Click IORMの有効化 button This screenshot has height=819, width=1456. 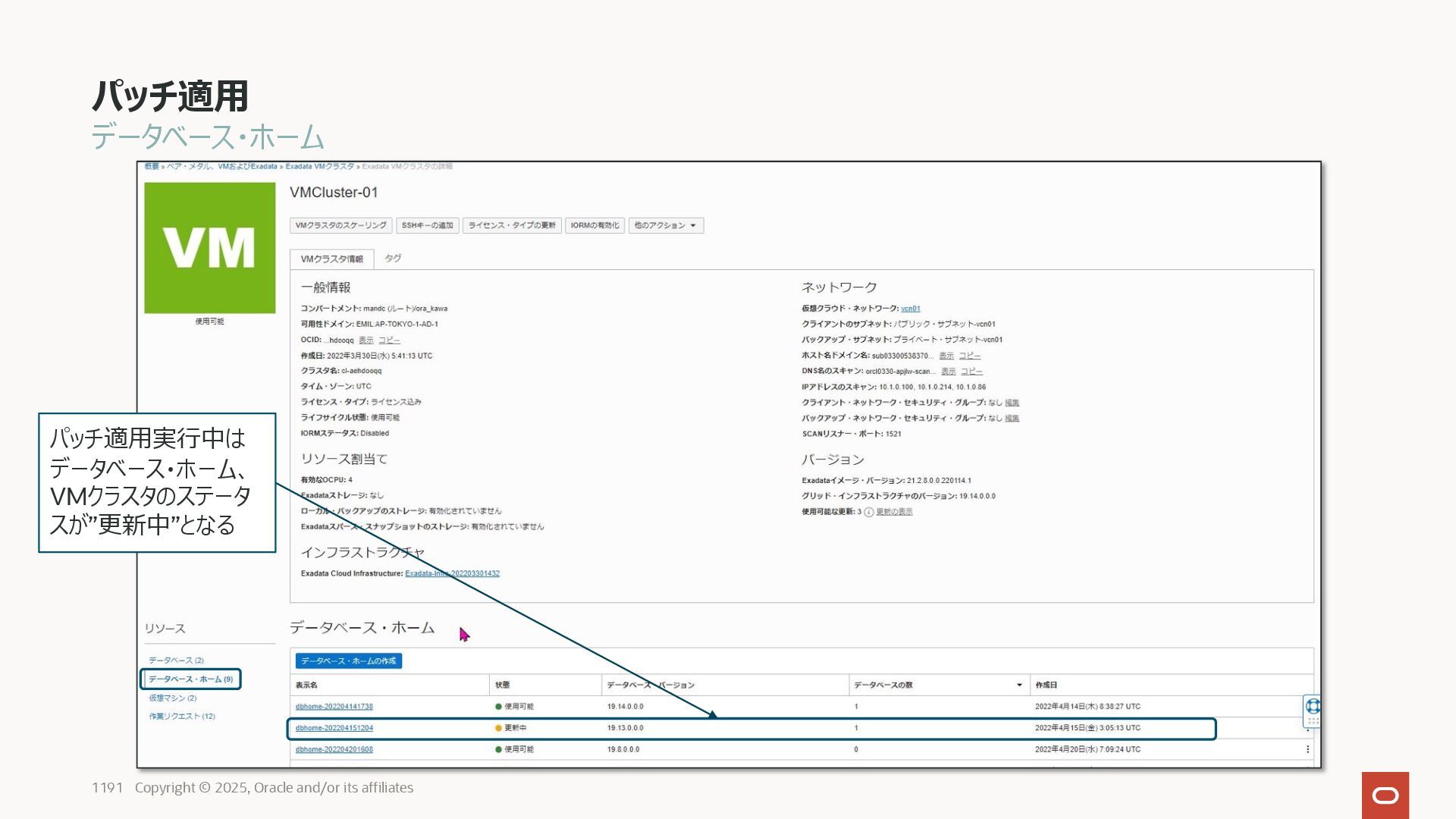(595, 225)
